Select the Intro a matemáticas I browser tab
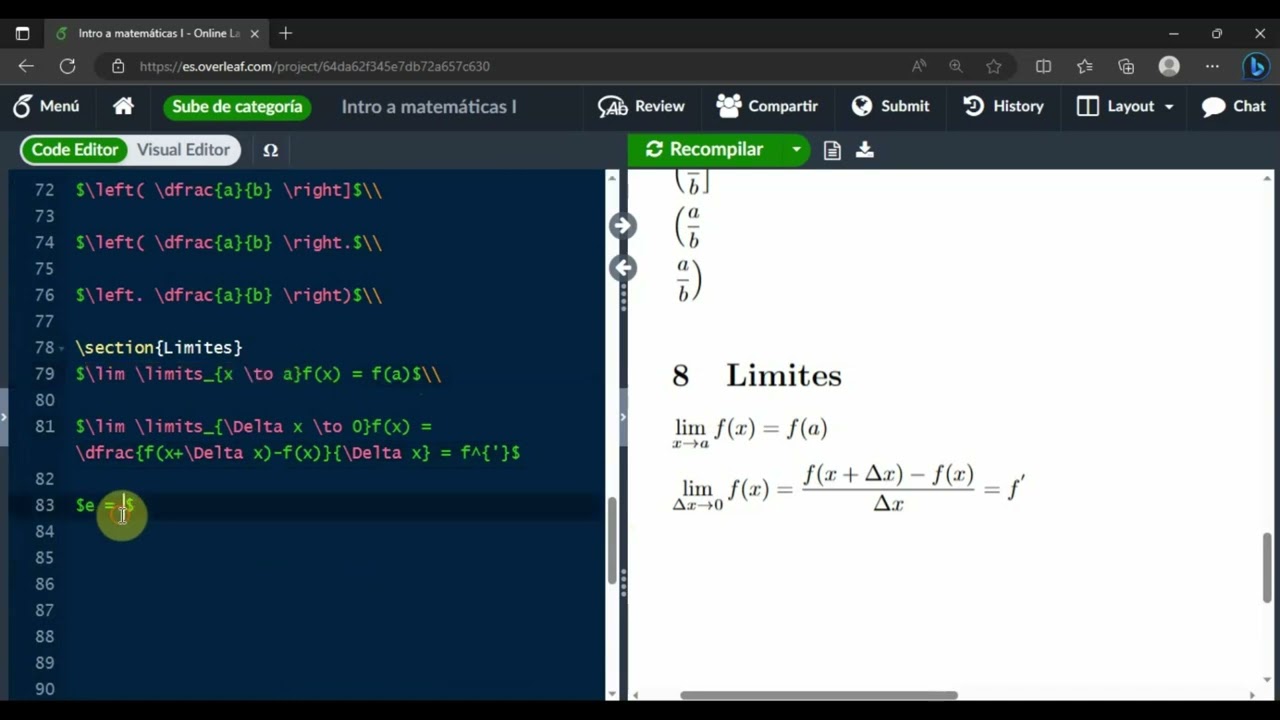The image size is (1280, 720). [x=158, y=33]
